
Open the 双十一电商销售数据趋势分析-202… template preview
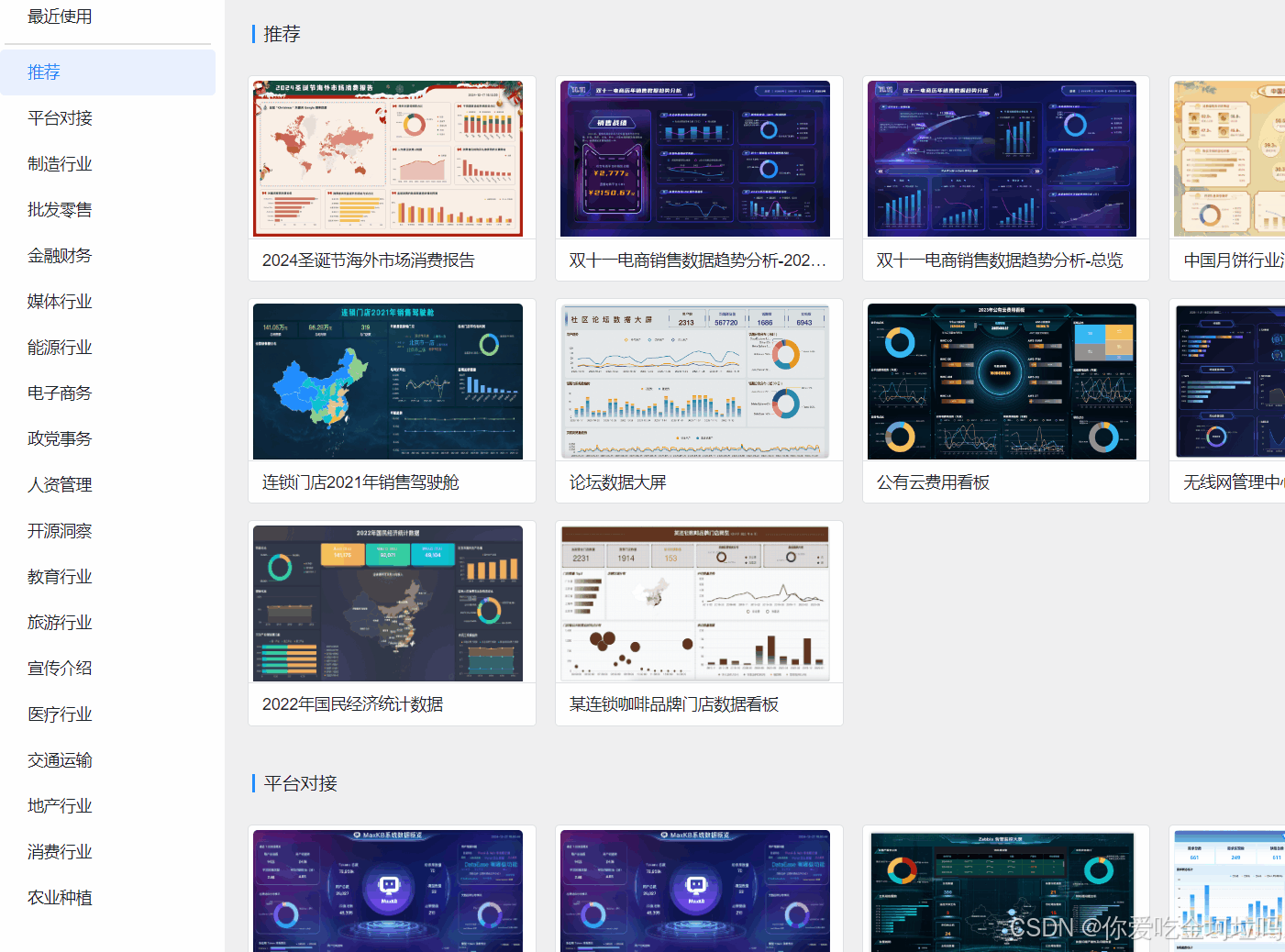[695, 159]
